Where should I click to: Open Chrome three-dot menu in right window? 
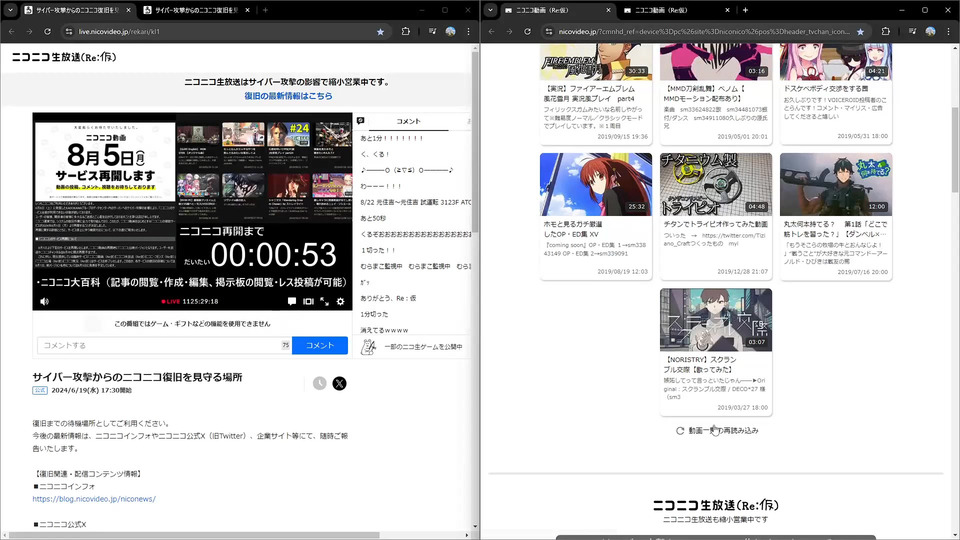tap(948, 31)
